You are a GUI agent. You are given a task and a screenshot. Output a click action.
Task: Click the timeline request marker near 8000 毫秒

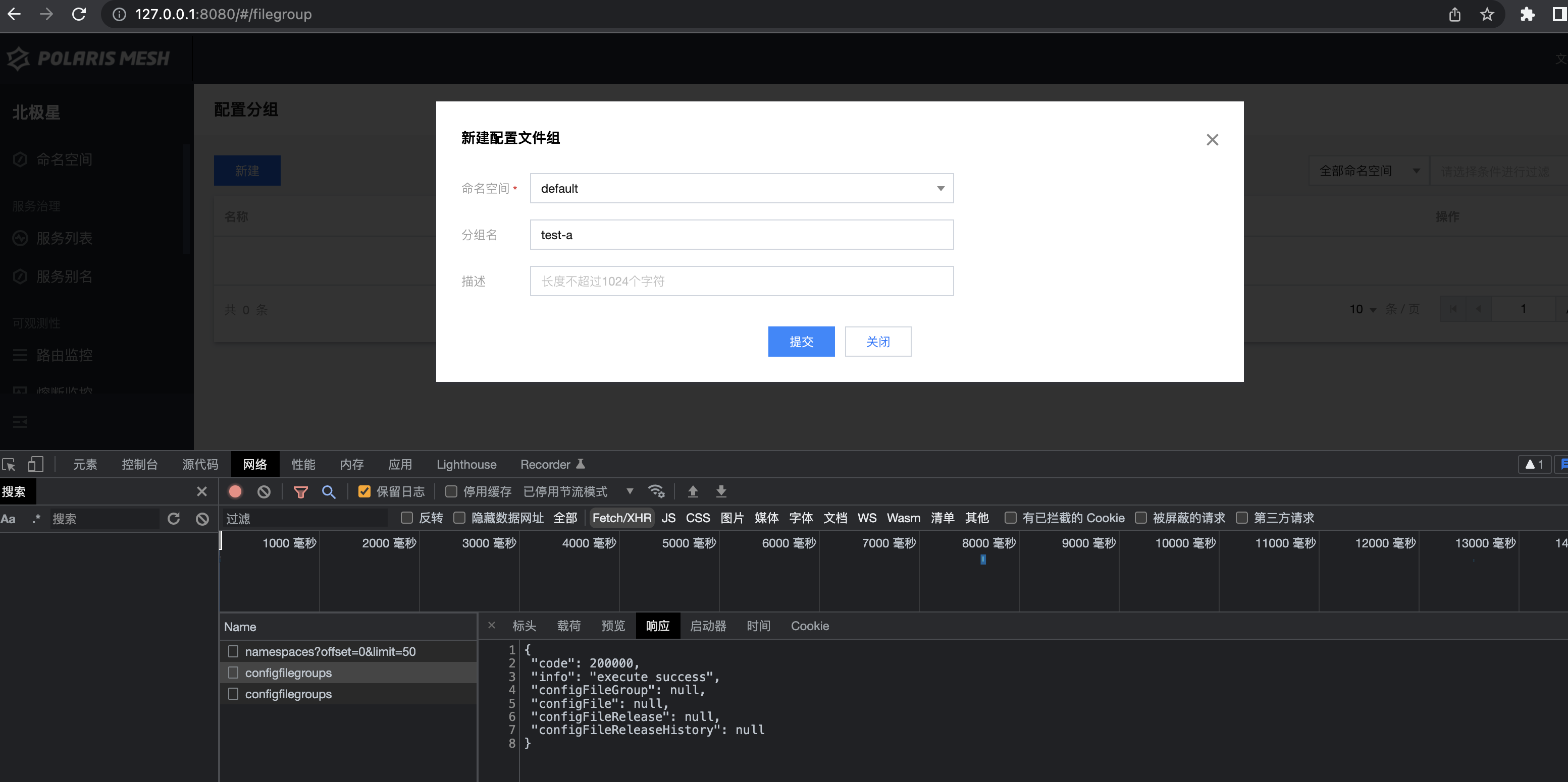(982, 560)
